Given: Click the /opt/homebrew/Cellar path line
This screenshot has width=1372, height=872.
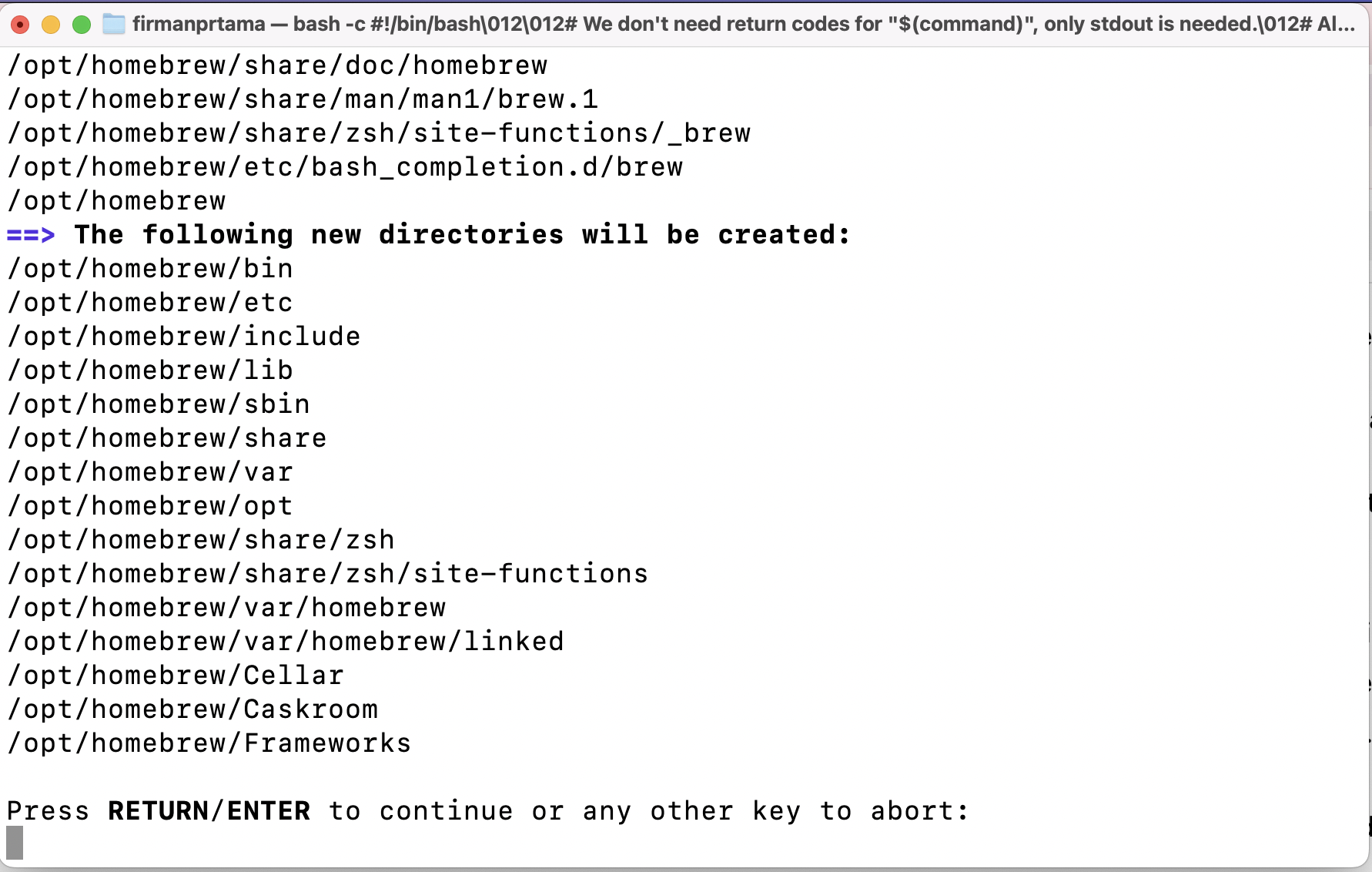Looking at the screenshot, I should pos(176,676).
